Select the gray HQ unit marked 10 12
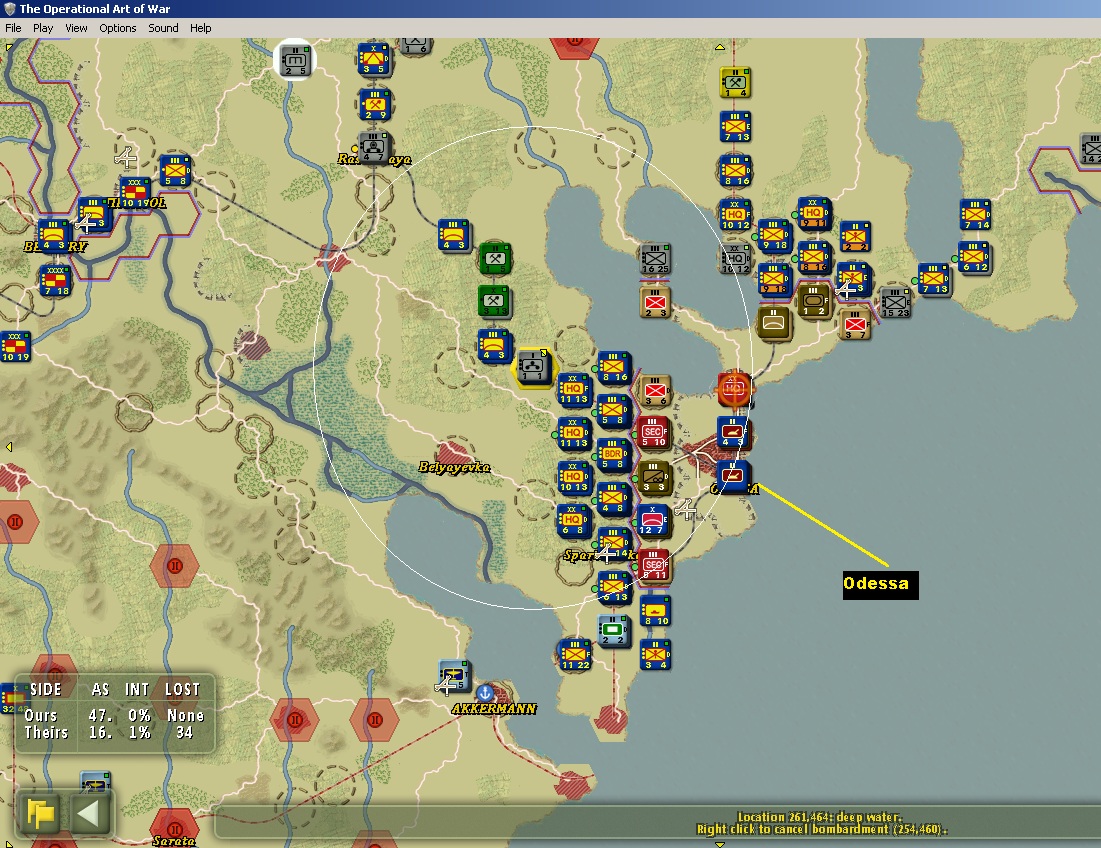This screenshot has height=848, width=1101. tap(734, 258)
